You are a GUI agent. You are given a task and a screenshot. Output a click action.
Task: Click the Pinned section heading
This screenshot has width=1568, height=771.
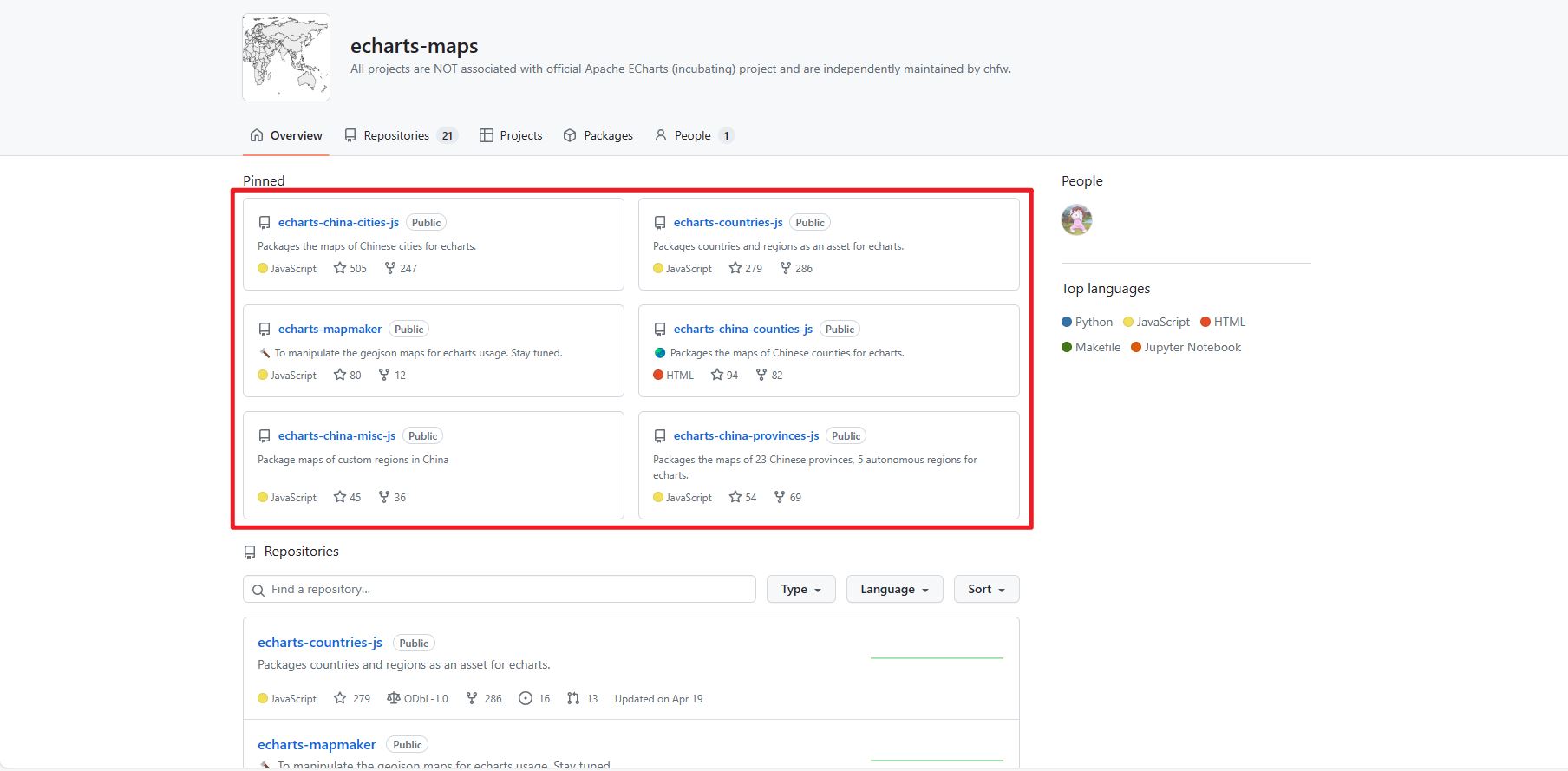tap(264, 180)
